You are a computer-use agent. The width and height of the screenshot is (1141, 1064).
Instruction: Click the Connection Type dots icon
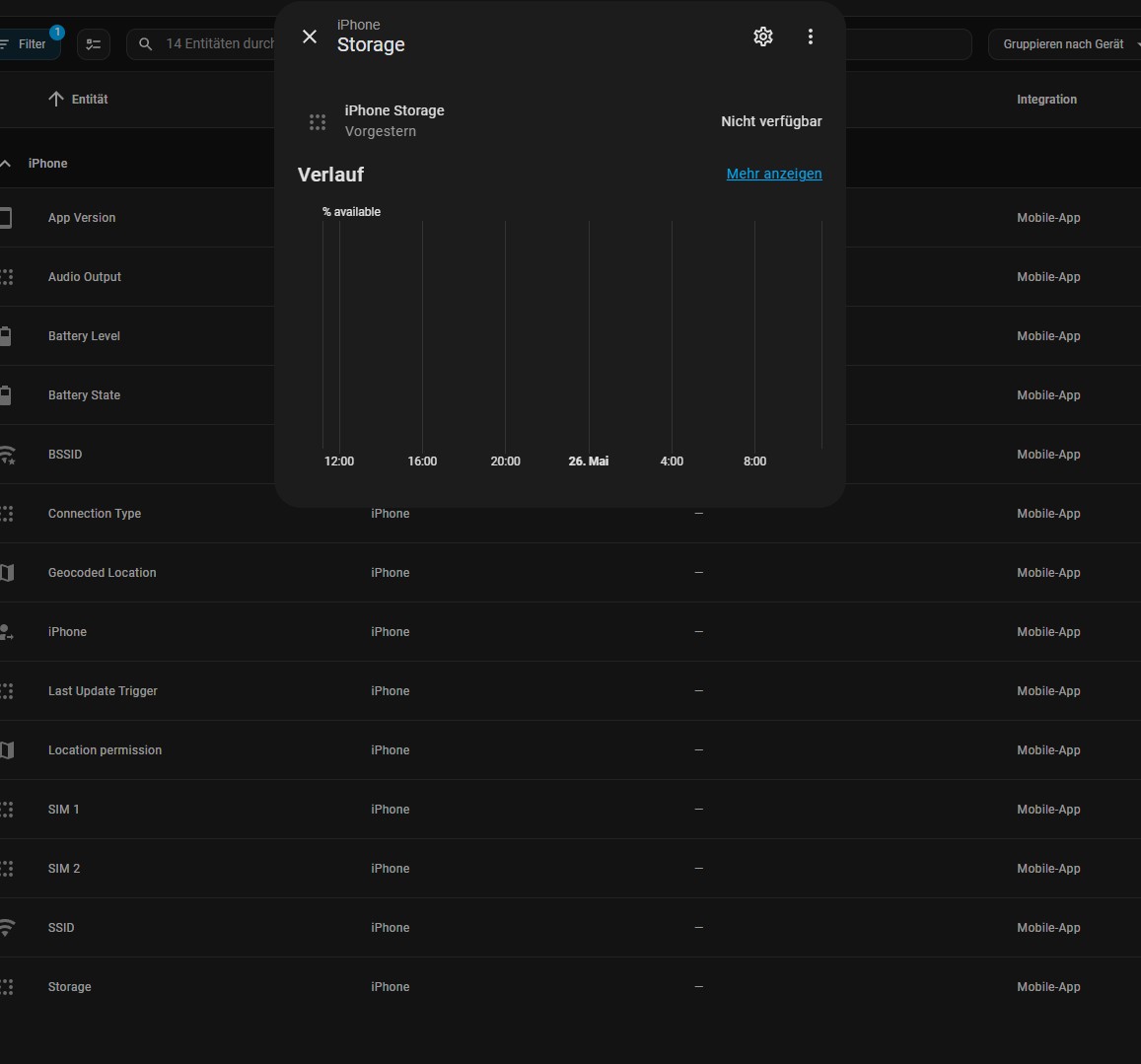coord(7,513)
